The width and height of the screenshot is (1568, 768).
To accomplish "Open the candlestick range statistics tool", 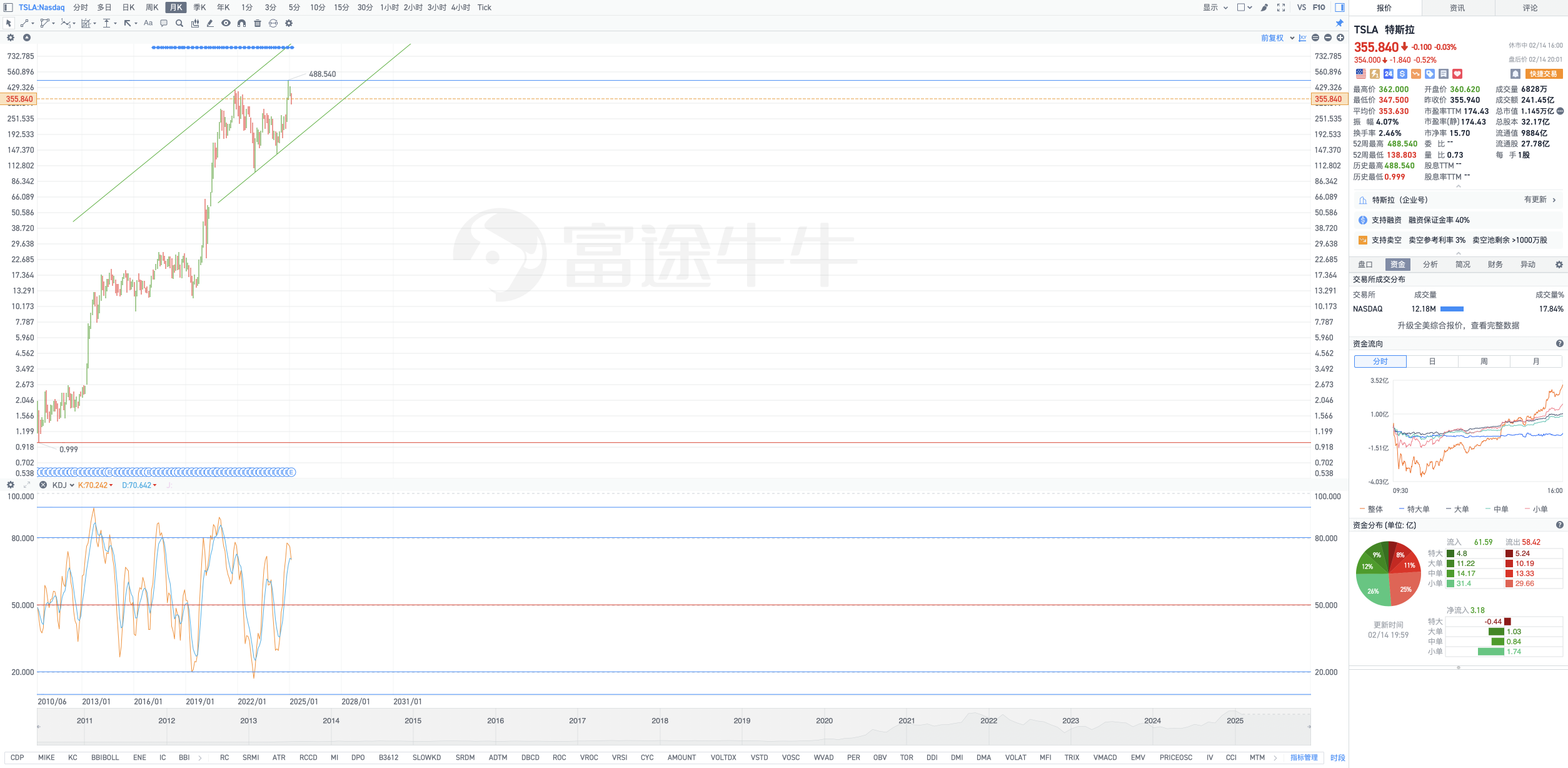I will click(195, 23).
